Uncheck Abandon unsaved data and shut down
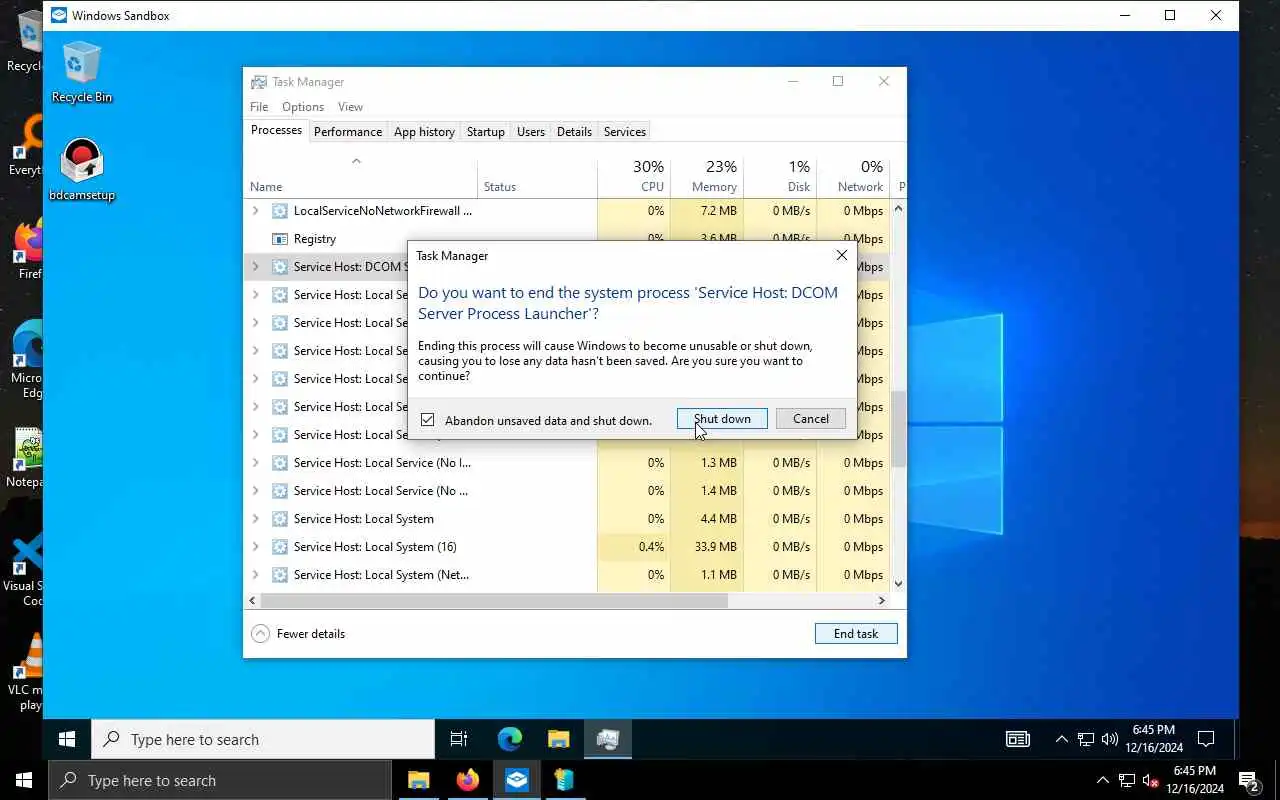This screenshot has height=800, width=1280. (x=428, y=420)
